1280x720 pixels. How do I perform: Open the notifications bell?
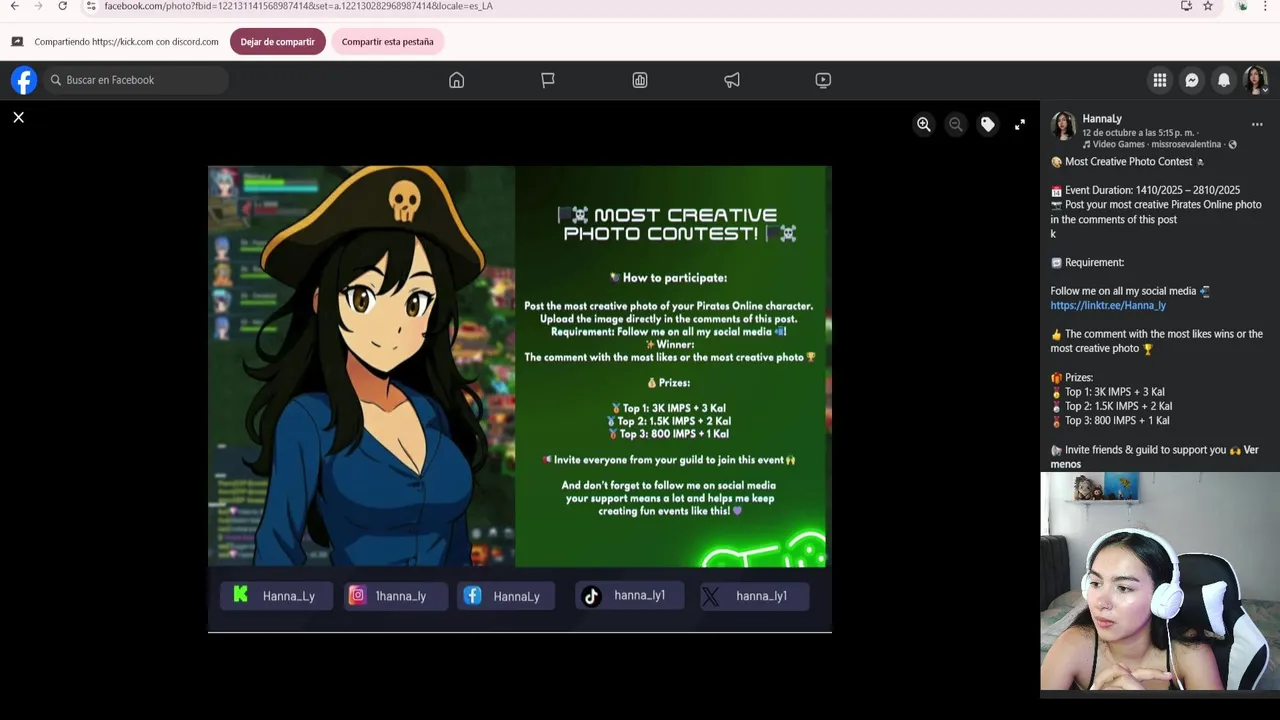pyautogui.click(x=1224, y=80)
